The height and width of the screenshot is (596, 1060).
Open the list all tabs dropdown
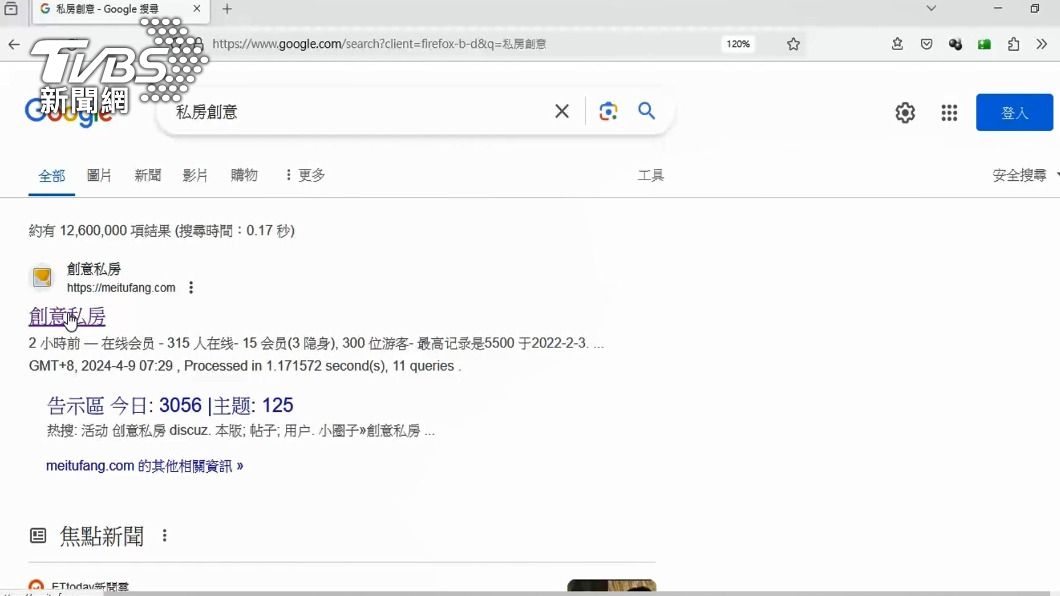tap(931, 8)
